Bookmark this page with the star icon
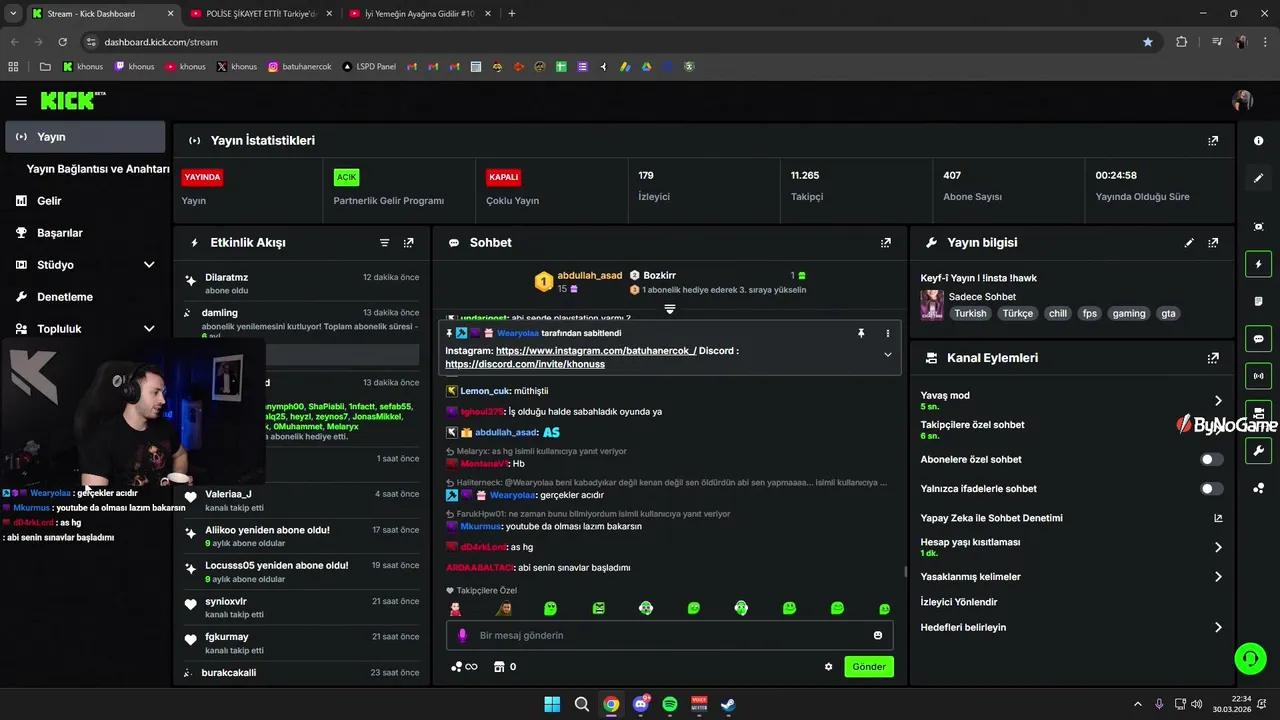 [x=1148, y=42]
